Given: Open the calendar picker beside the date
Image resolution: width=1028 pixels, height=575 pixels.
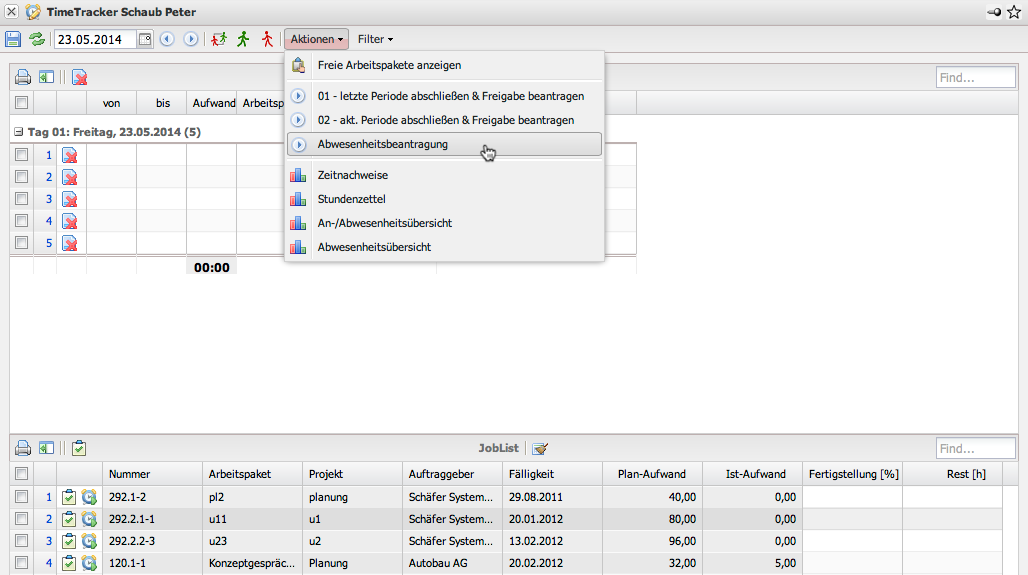Looking at the screenshot, I should point(144,39).
